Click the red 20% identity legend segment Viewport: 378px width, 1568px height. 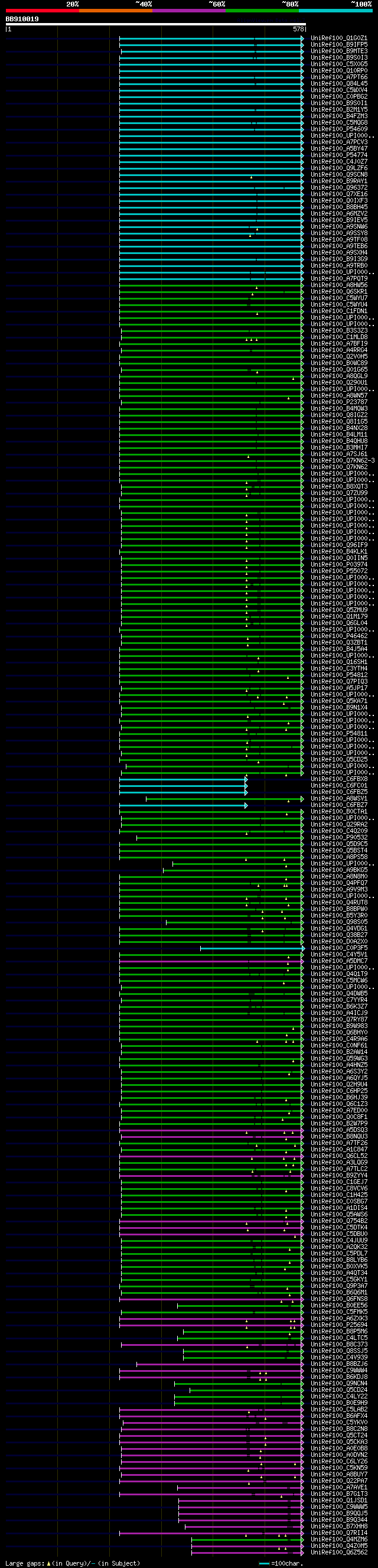(42, 11)
